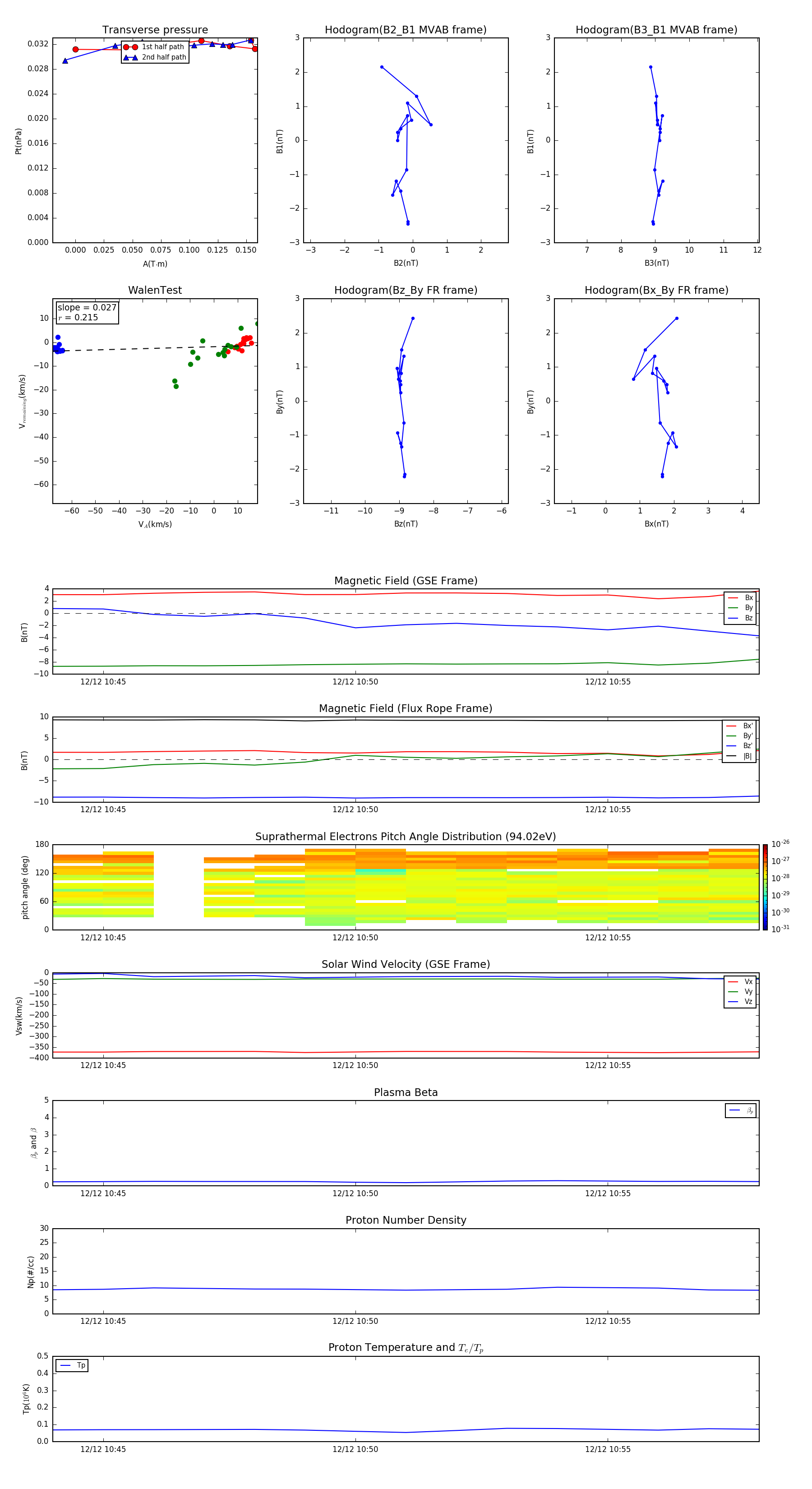Click the suprathermal electron pitch angle spectrogram
The image size is (812, 1489).
click(x=406, y=887)
